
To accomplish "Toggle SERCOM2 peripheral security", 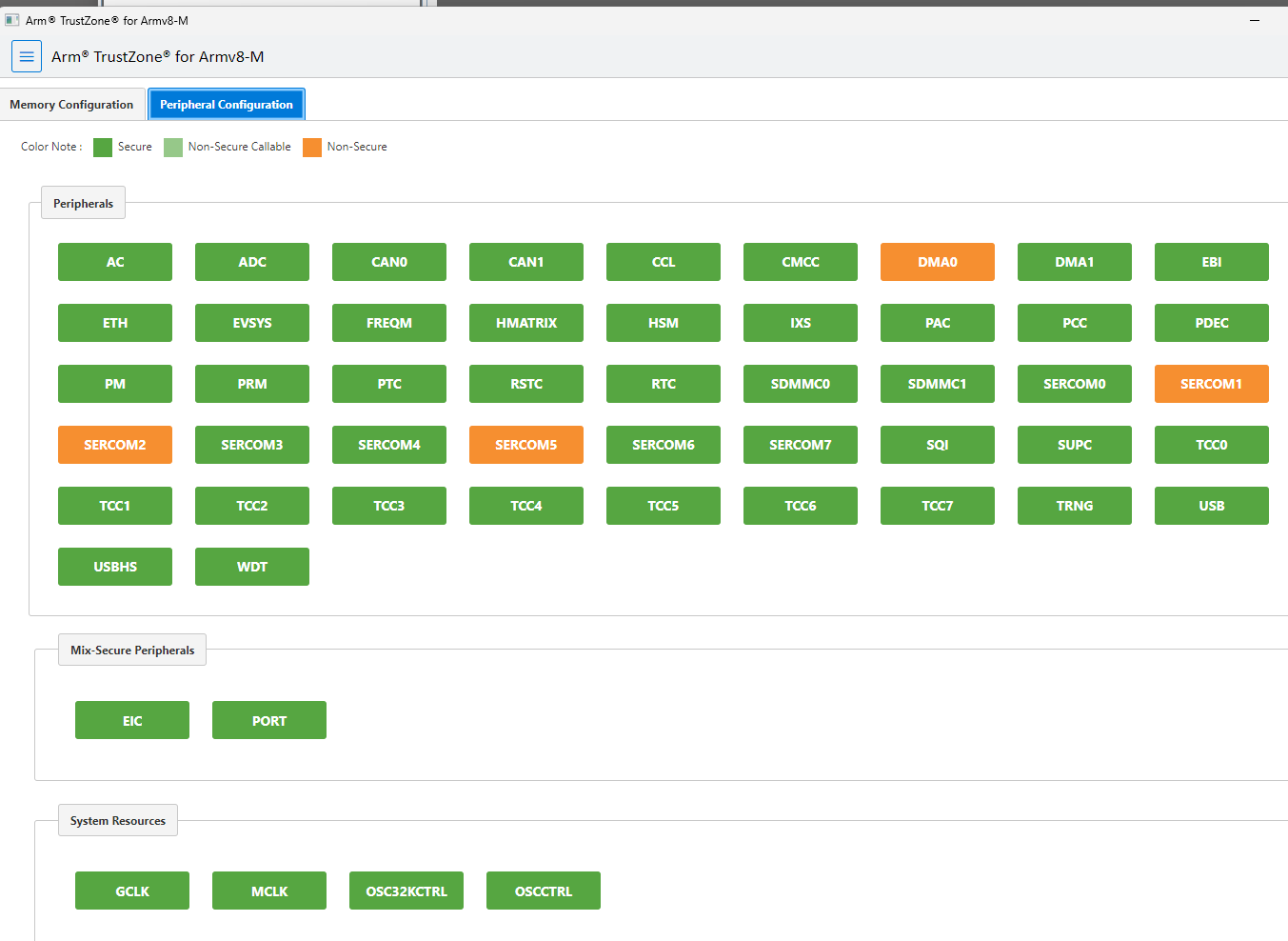I will point(115,445).
